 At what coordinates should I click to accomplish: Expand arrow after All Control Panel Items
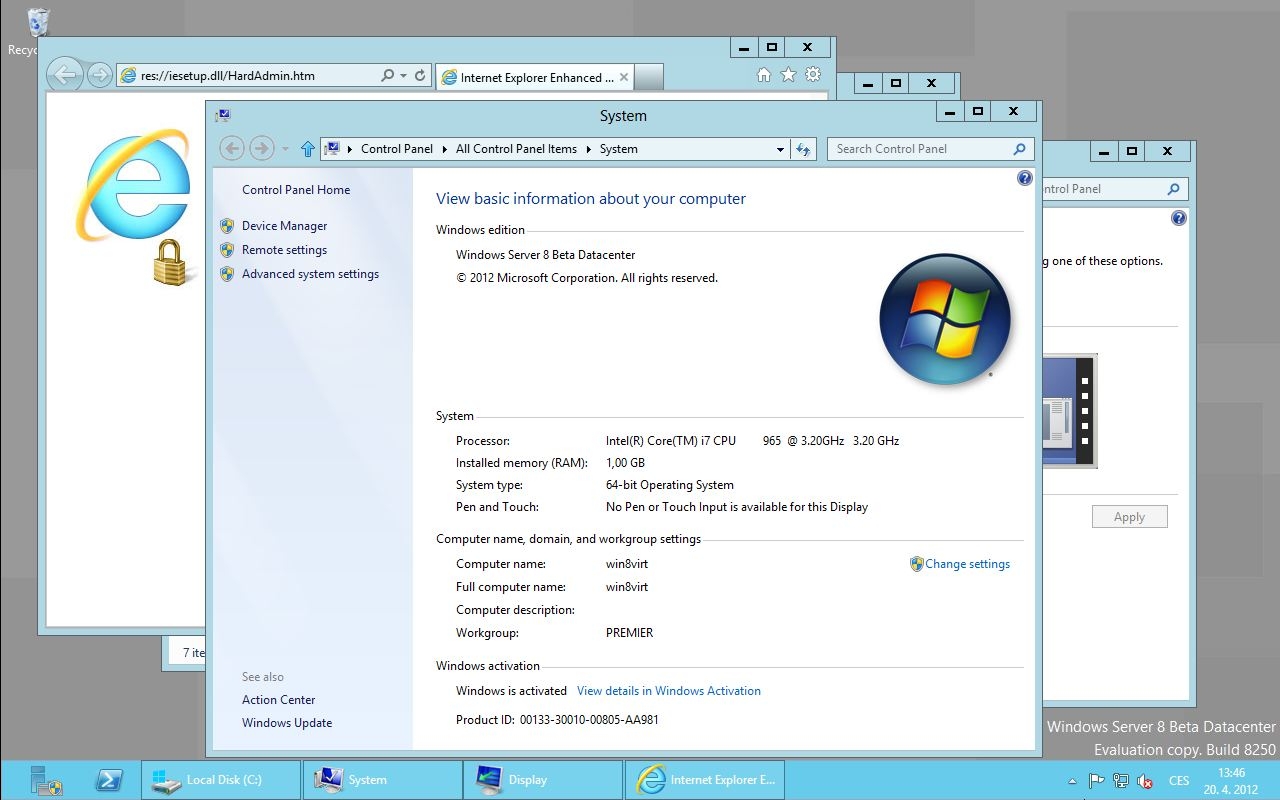[x=588, y=149]
